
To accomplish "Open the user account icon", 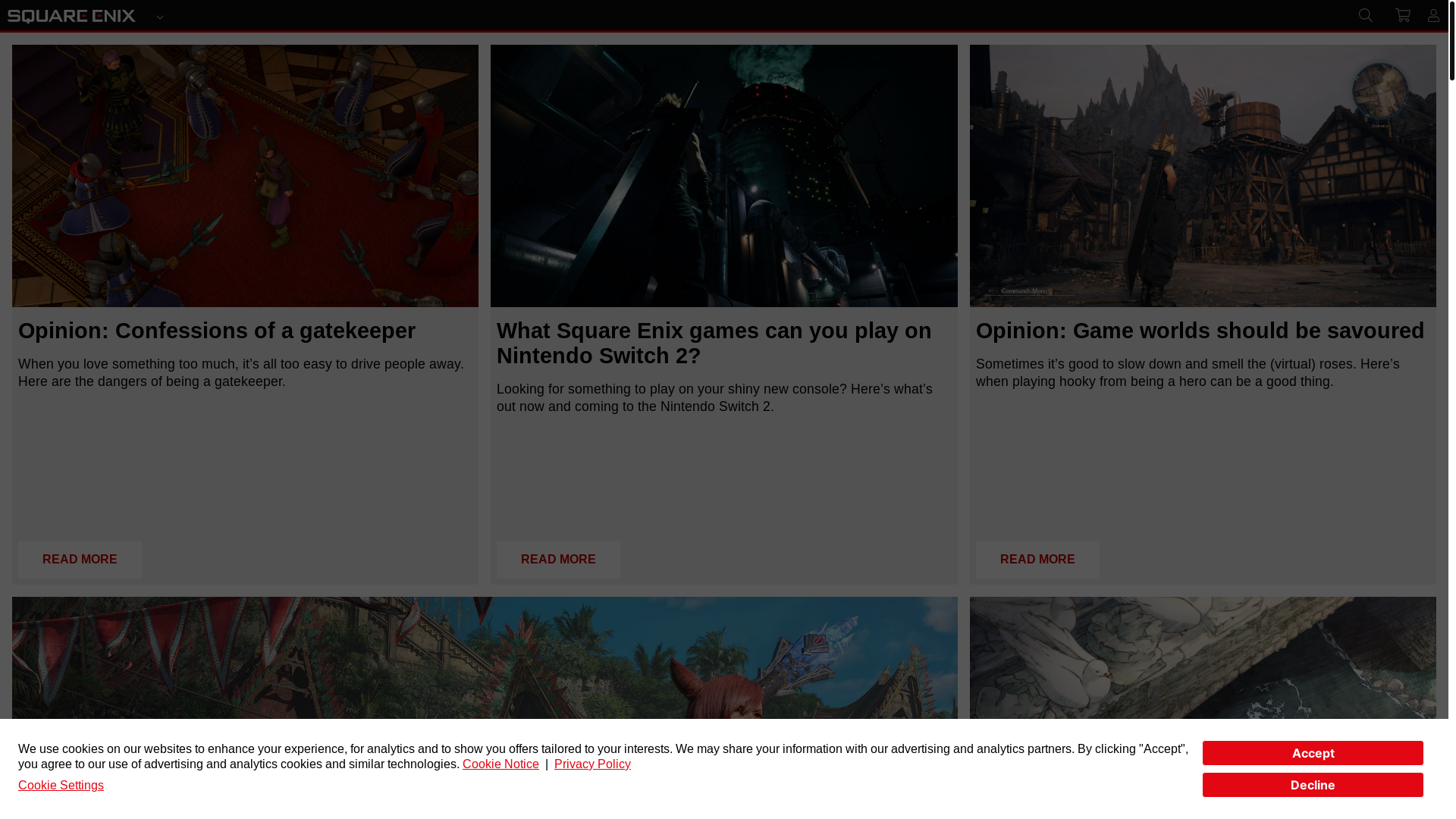I will pyautogui.click(x=1433, y=15).
